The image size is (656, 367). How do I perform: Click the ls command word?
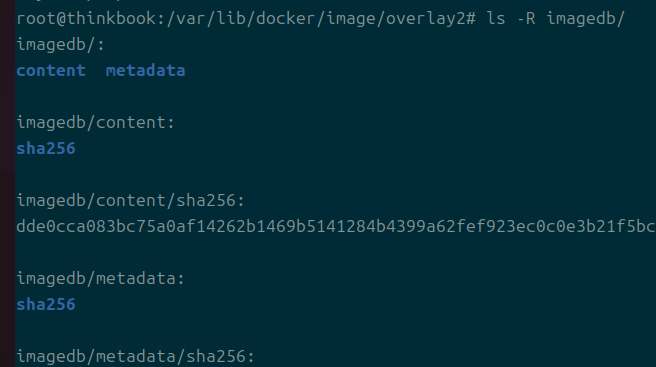(x=496, y=19)
